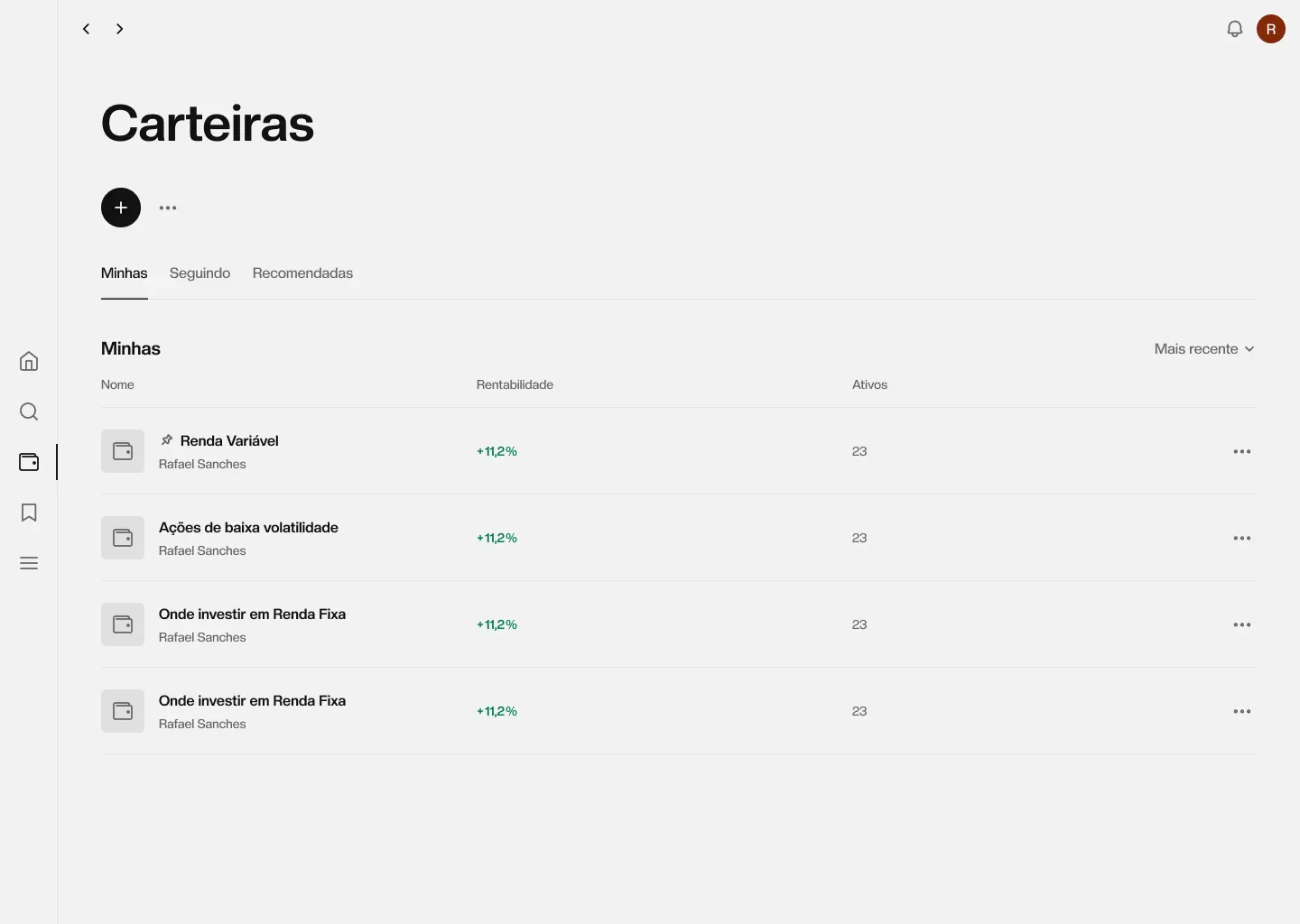Open options for Ações de baixa volatilidade
Image resolution: width=1300 pixels, height=924 pixels.
pyautogui.click(x=1241, y=538)
